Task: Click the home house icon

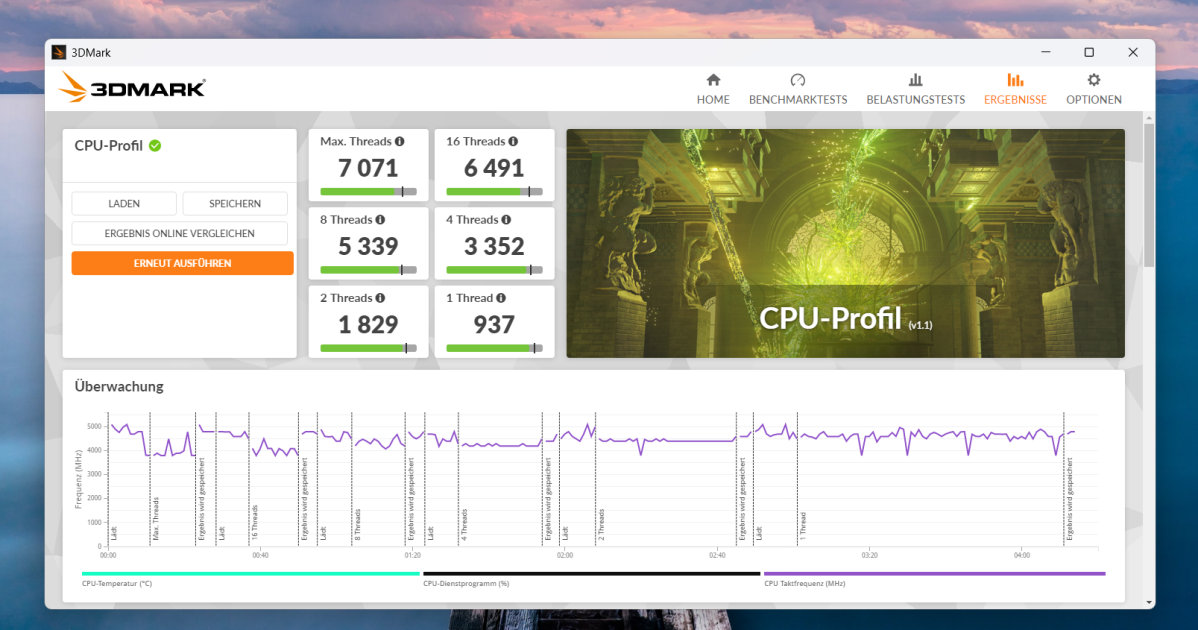Action: 713,80
